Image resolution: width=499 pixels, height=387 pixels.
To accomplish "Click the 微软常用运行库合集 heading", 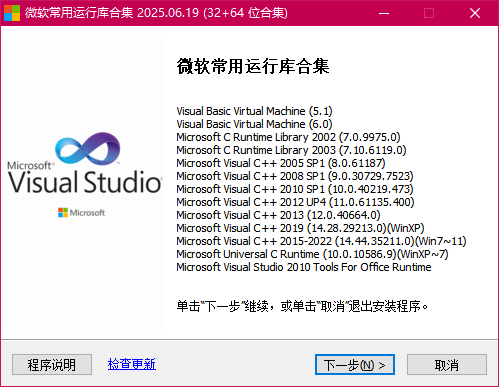I will click(x=253, y=66).
